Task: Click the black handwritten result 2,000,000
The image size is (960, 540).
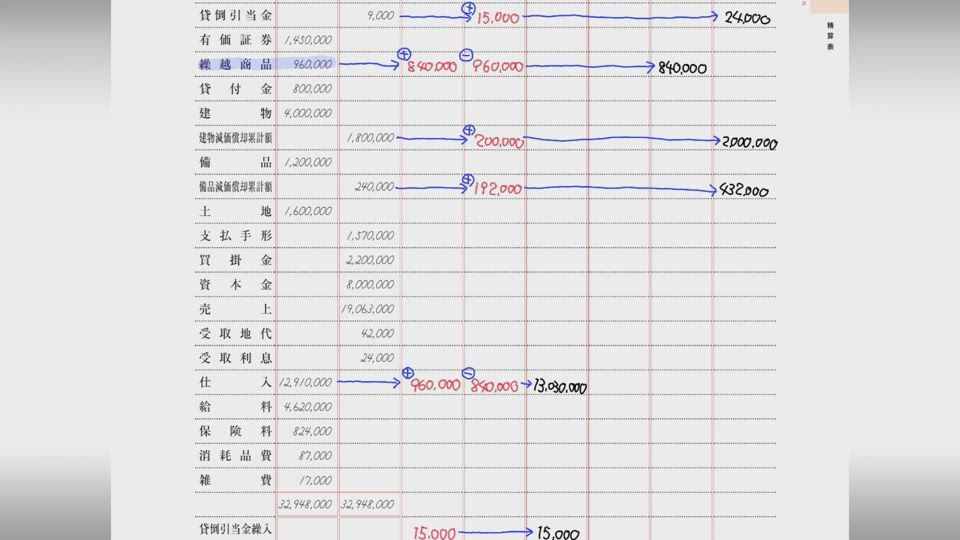Action: pos(748,143)
